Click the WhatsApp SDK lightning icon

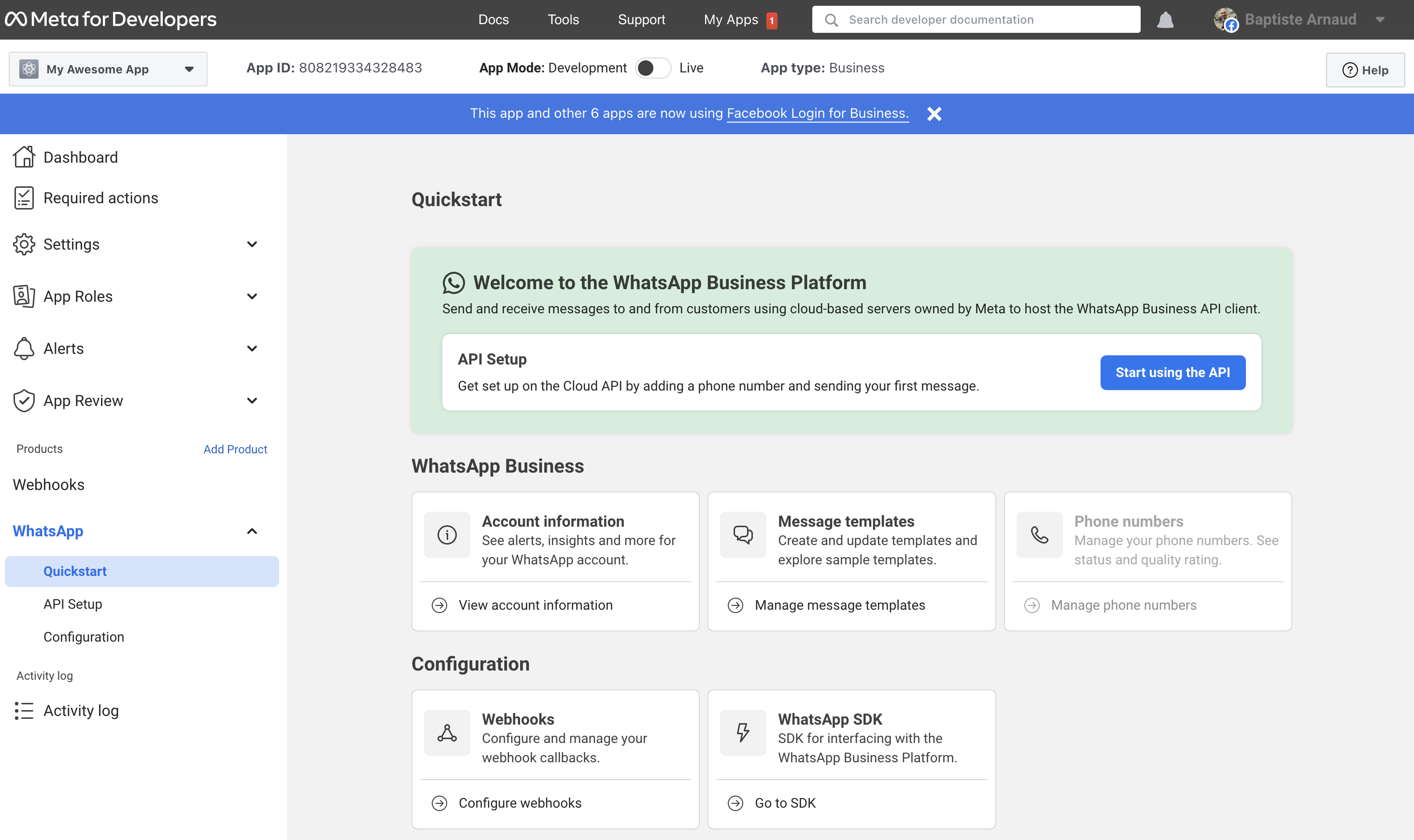(x=743, y=733)
